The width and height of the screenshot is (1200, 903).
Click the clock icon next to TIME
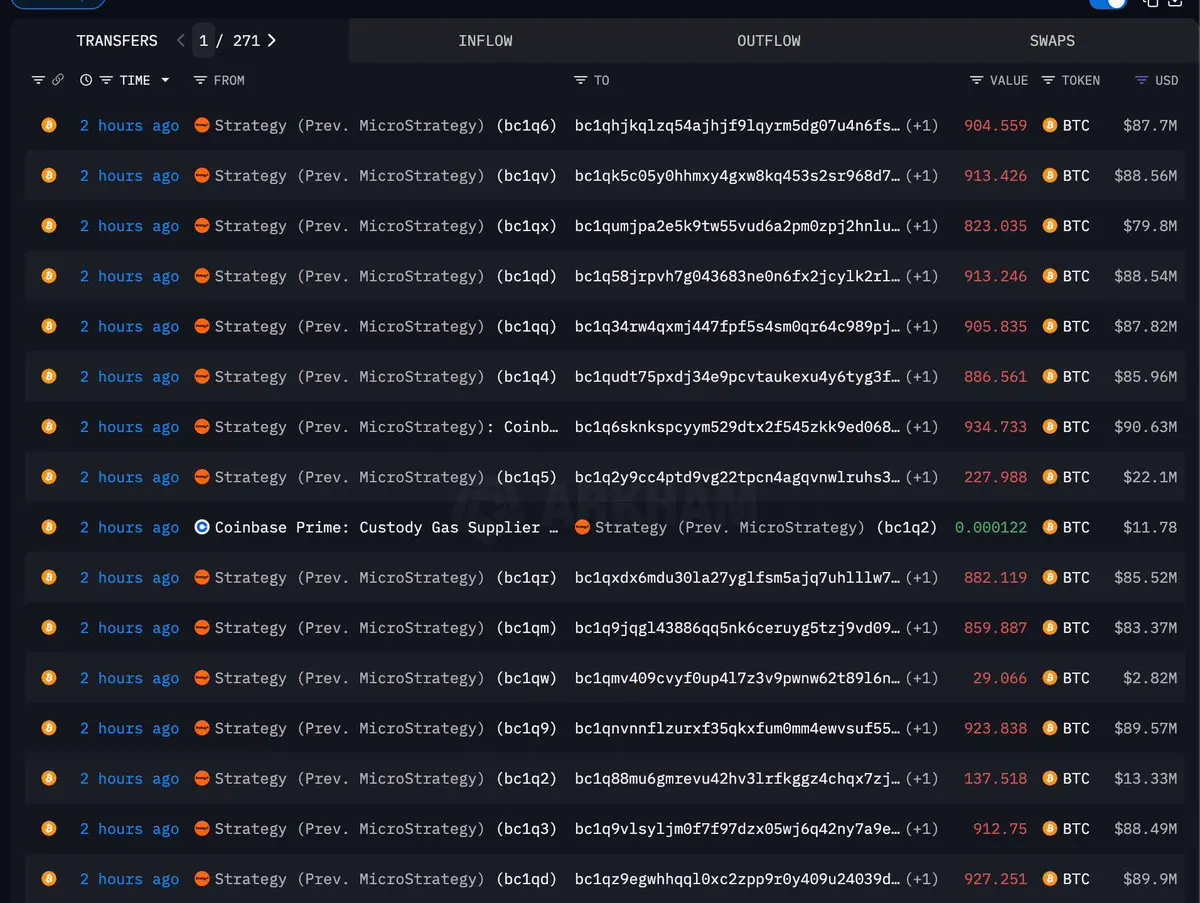click(x=86, y=80)
